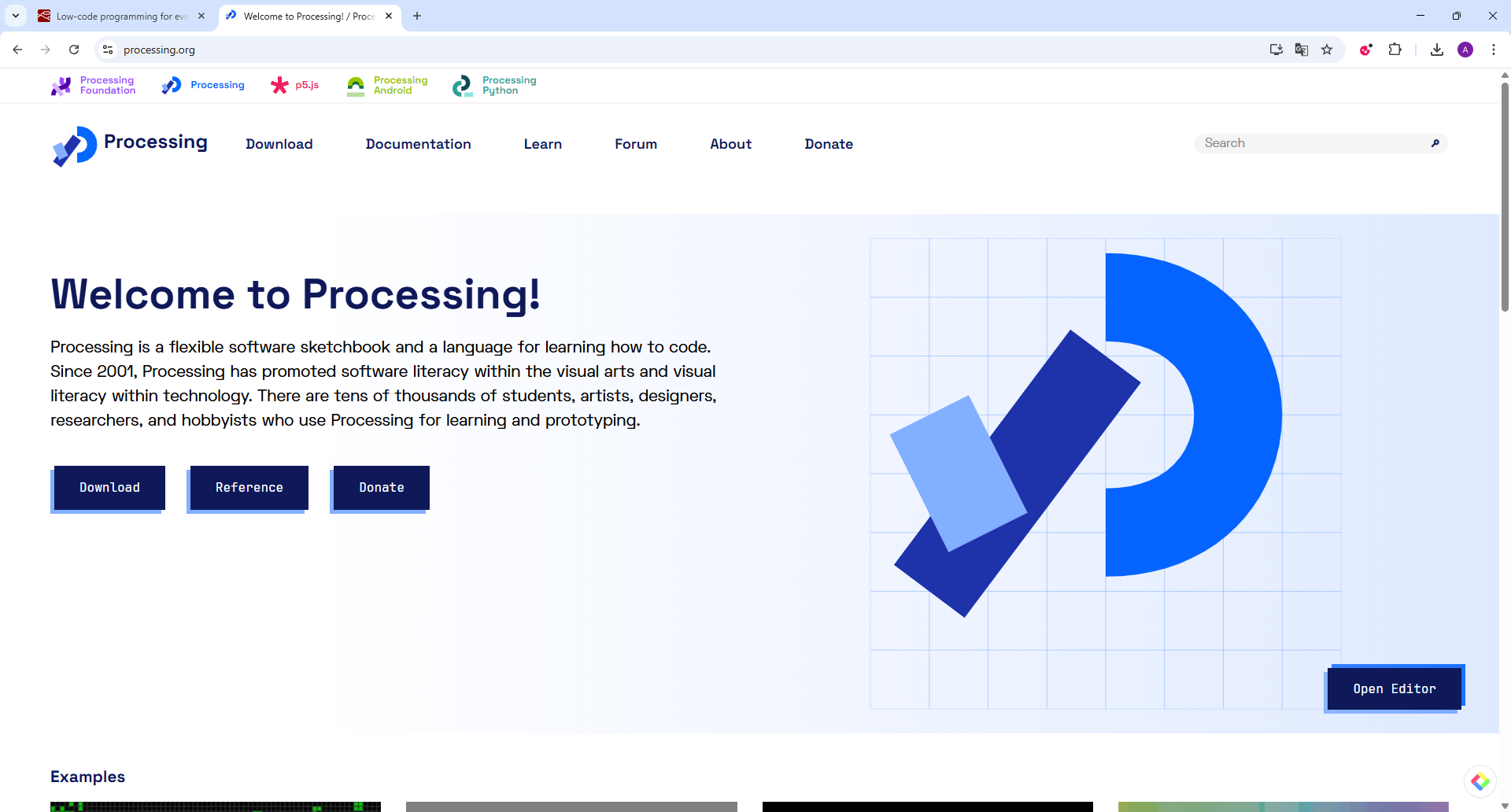Screen dimensions: 1511x812
Task: Open the Processing Python link text
Action: (x=509, y=86)
